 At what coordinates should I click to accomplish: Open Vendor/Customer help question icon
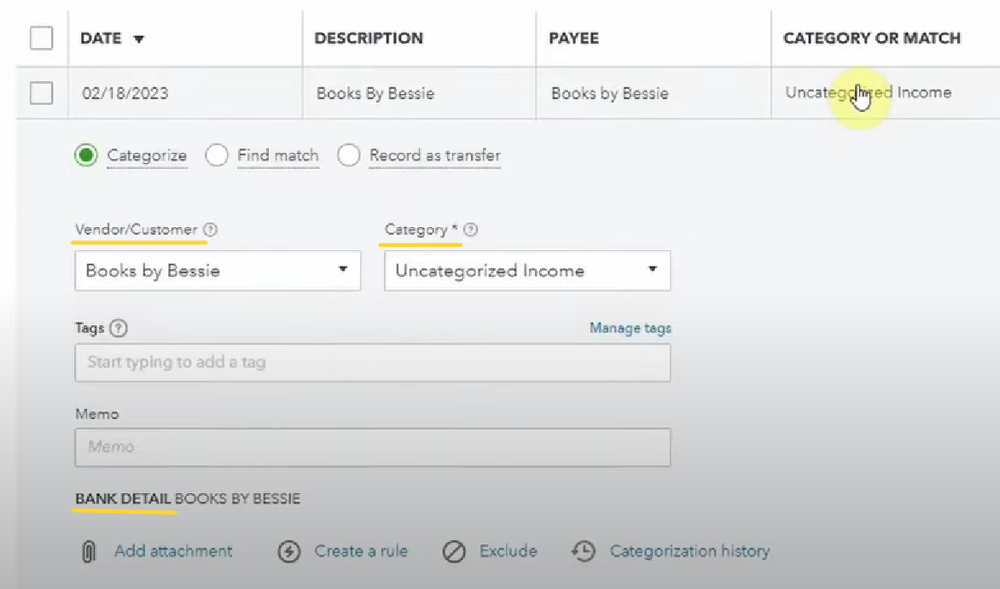210,229
